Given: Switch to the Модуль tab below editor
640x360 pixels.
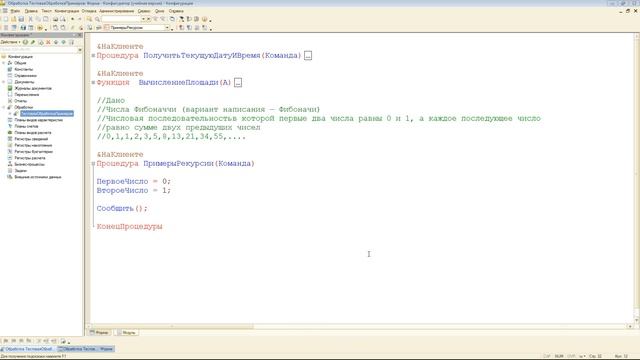Looking at the screenshot, I should 127,333.
